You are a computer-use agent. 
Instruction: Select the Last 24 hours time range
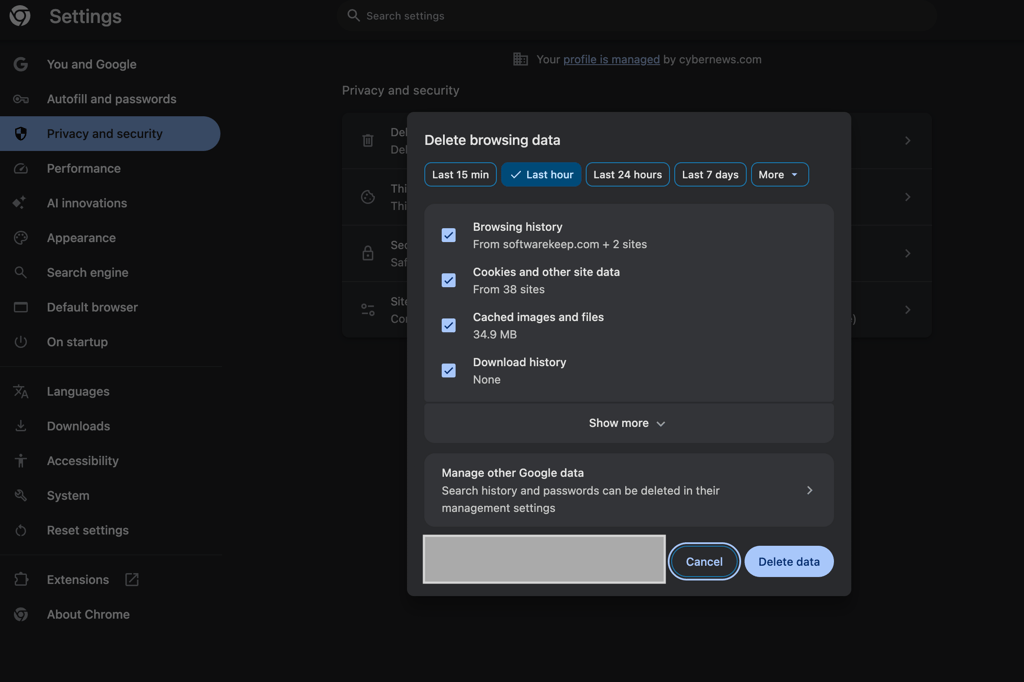coord(628,174)
